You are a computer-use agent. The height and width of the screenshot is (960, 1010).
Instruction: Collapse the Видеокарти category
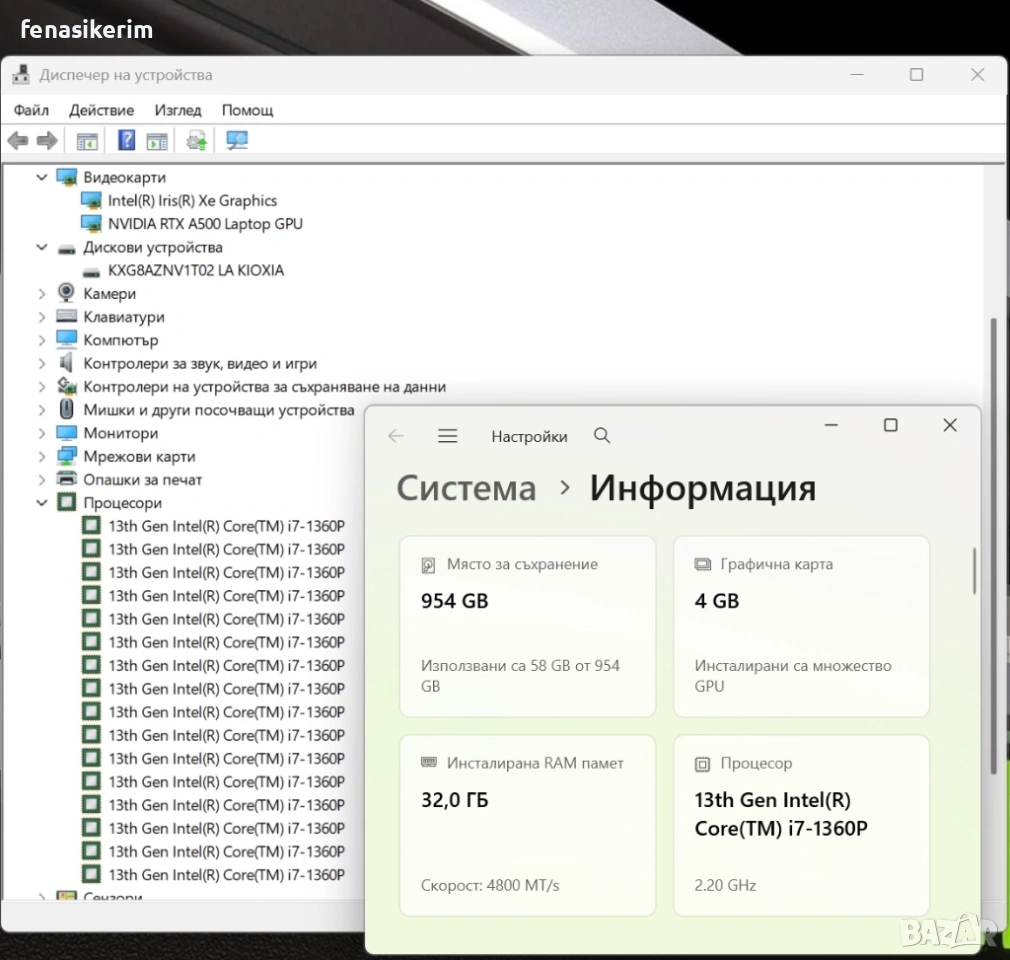point(42,177)
